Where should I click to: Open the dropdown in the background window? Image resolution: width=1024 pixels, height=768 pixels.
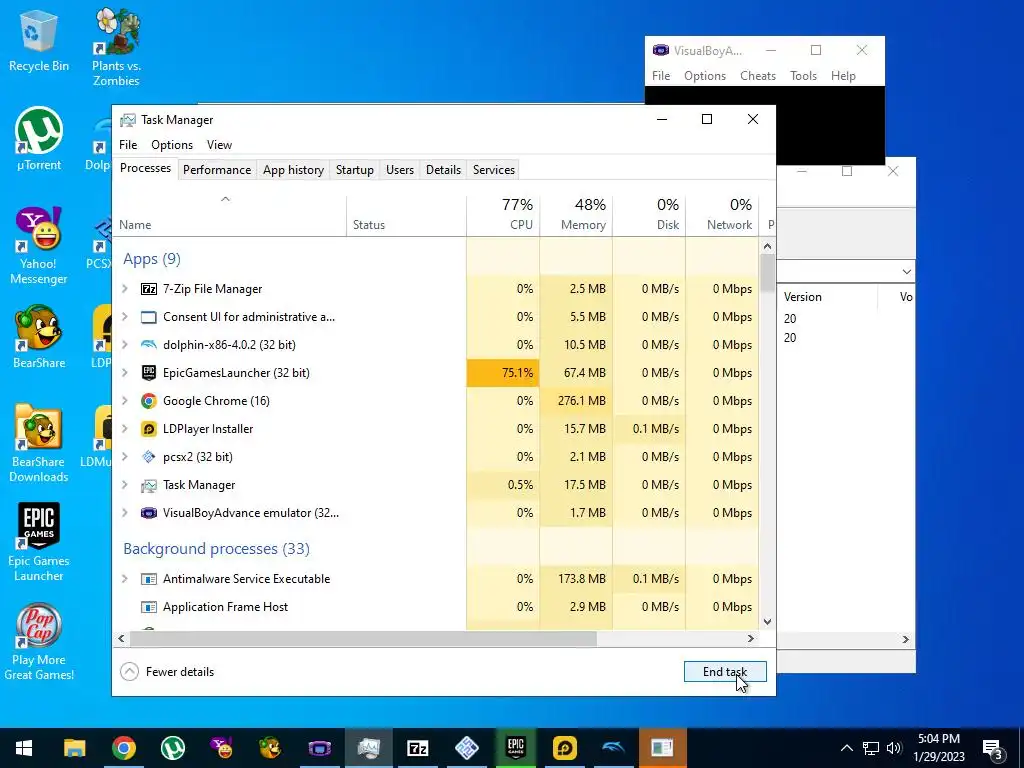click(x=906, y=272)
